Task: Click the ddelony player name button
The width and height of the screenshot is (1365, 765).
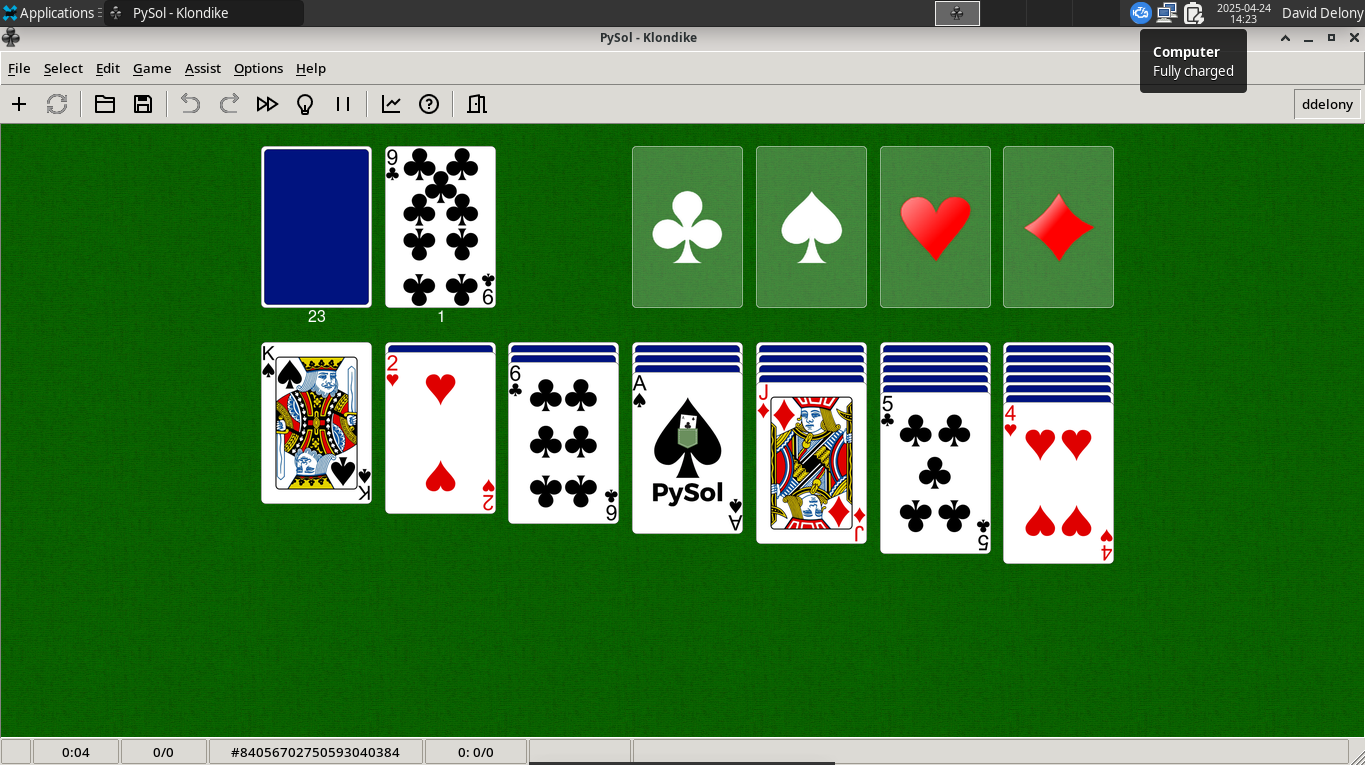Action: [x=1327, y=104]
